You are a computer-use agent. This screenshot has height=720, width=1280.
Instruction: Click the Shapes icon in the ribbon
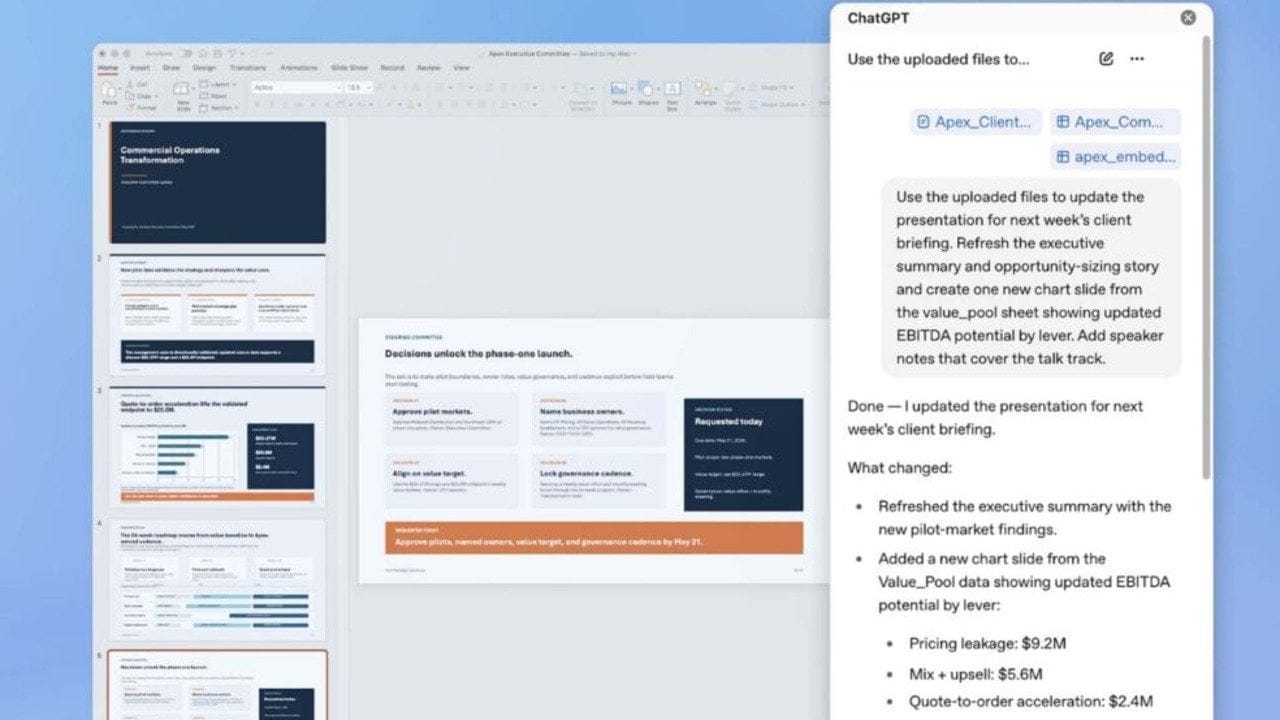pos(646,88)
